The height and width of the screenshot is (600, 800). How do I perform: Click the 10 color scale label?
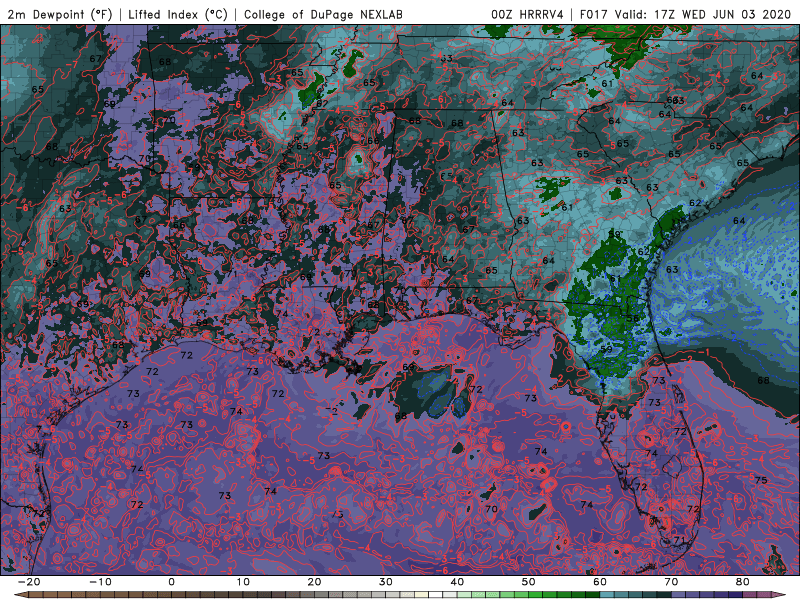[243, 582]
